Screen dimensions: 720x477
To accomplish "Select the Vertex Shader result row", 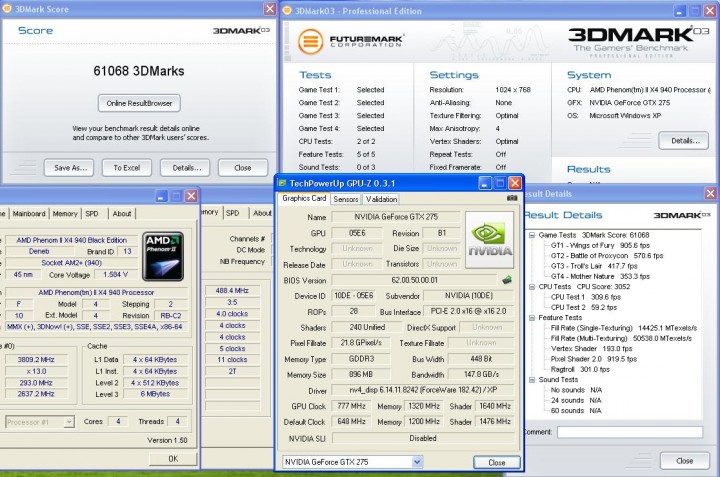I will tap(592, 348).
